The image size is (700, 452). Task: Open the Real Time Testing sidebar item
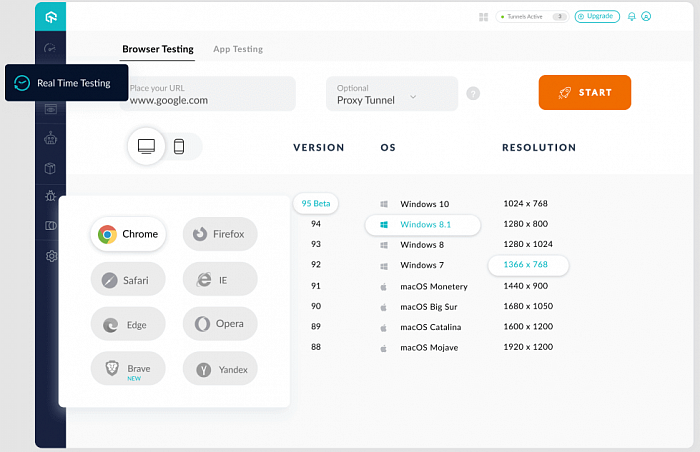(x=67, y=83)
